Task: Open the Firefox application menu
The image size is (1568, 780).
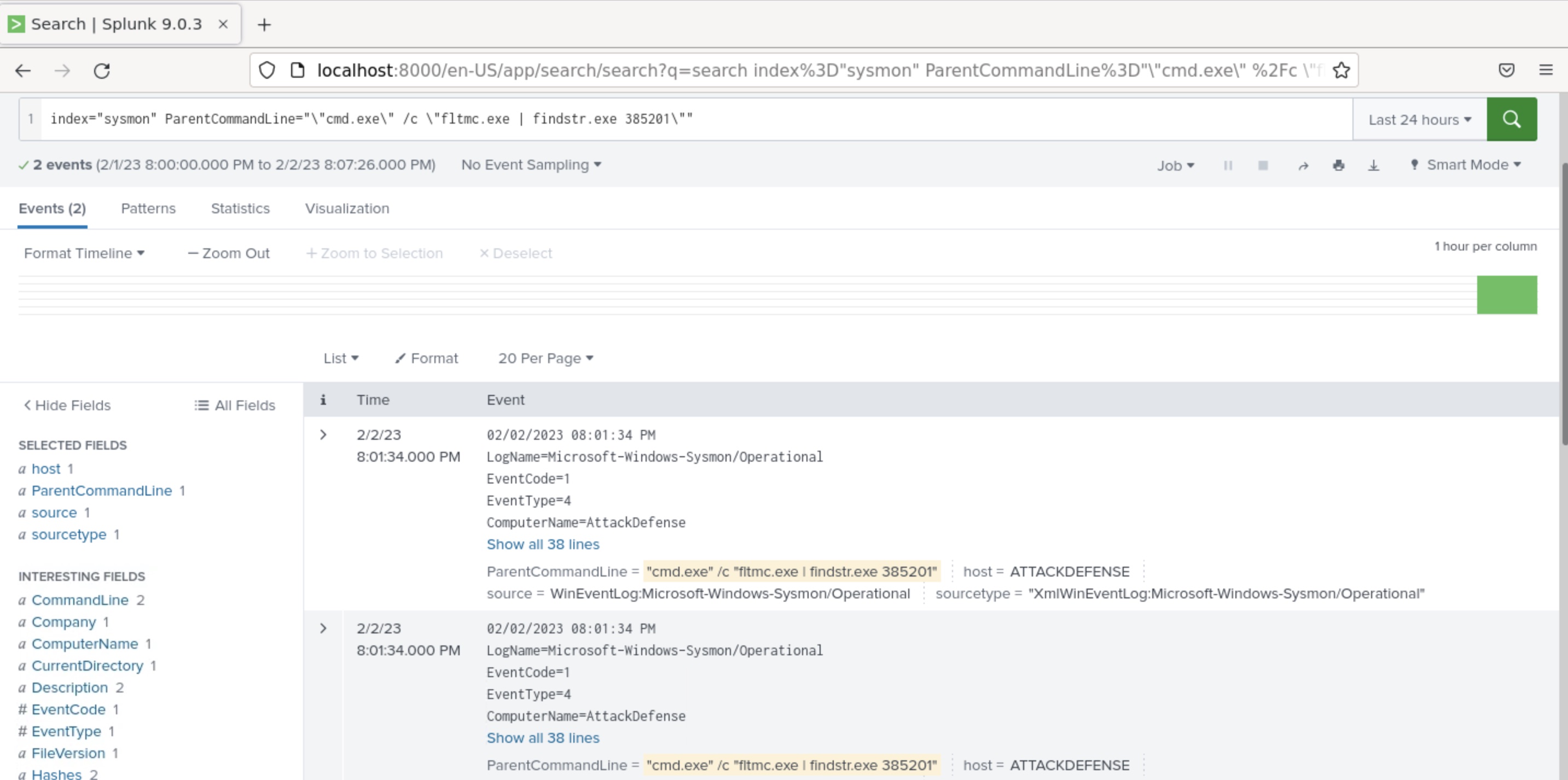Action: point(1546,71)
